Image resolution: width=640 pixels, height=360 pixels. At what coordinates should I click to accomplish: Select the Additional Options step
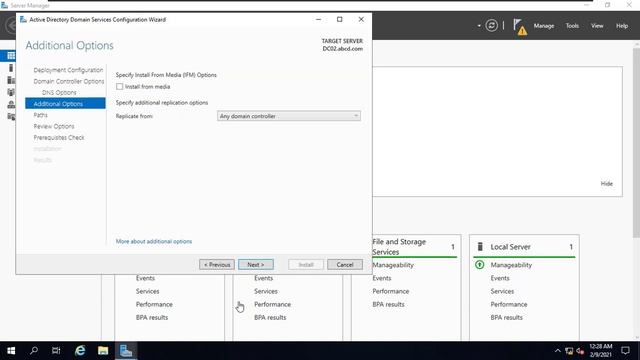click(x=65, y=104)
